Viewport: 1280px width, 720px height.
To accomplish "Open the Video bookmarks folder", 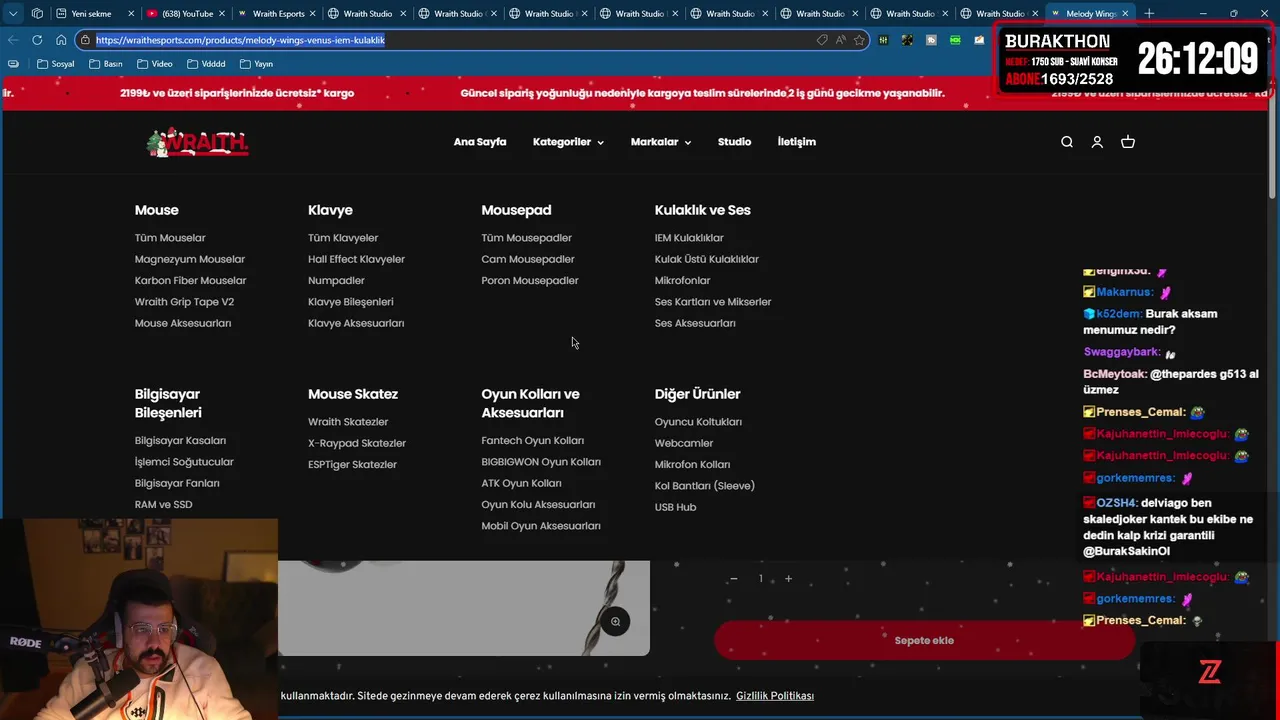I will [155, 64].
